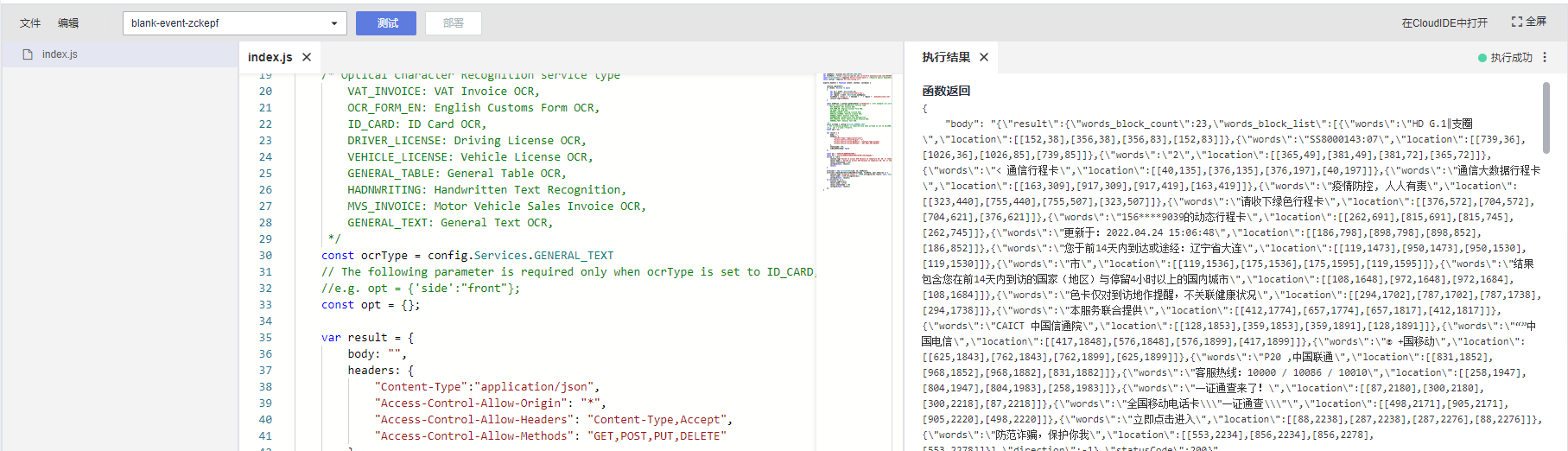This screenshot has height=451, width=1568.
Task: Open the 文件 menu
Action: point(30,23)
